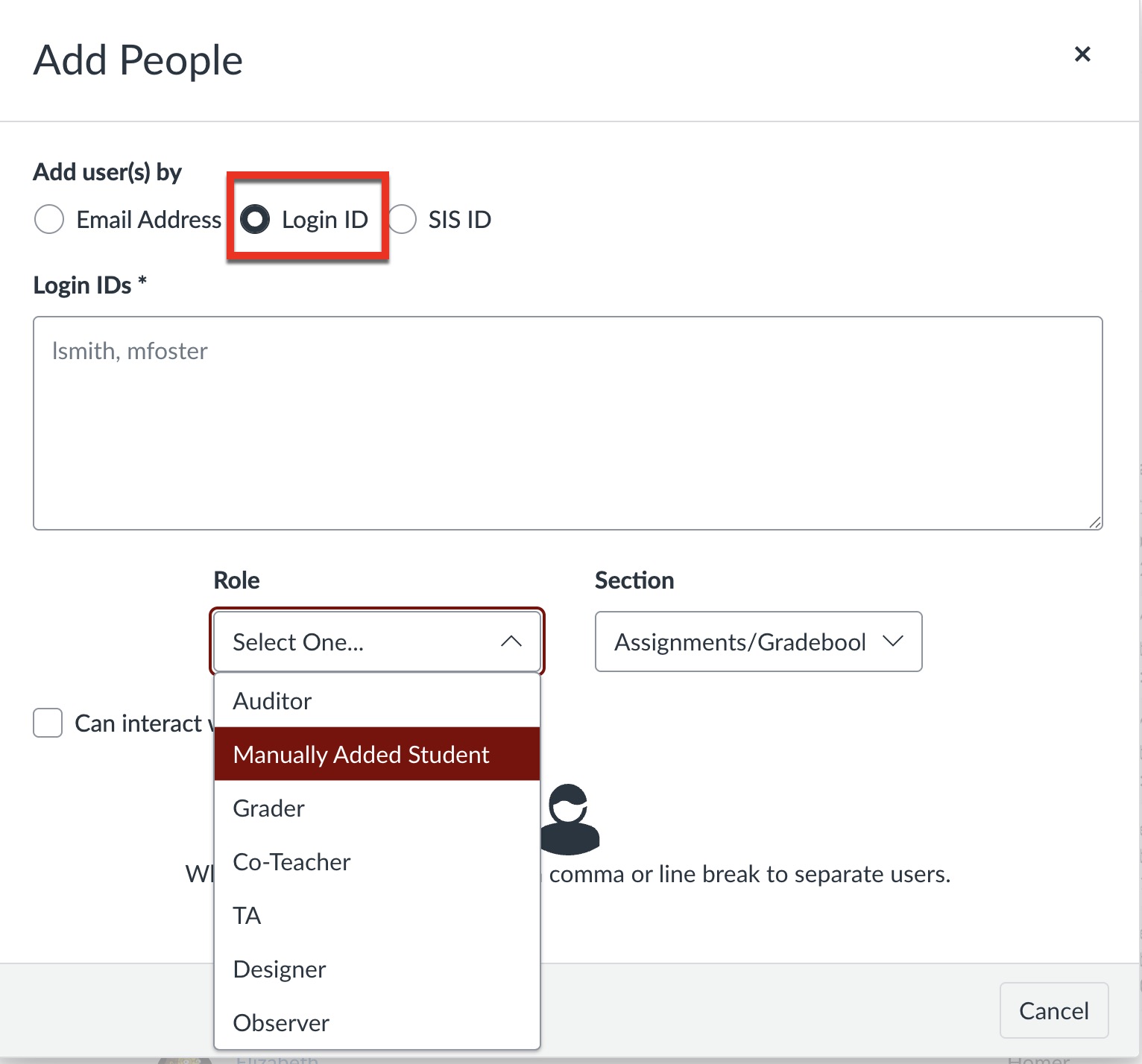Viewport: 1142px width, 1064px height.
Task: Click the Add People dialog title
Action: click(x=137, y=60)
